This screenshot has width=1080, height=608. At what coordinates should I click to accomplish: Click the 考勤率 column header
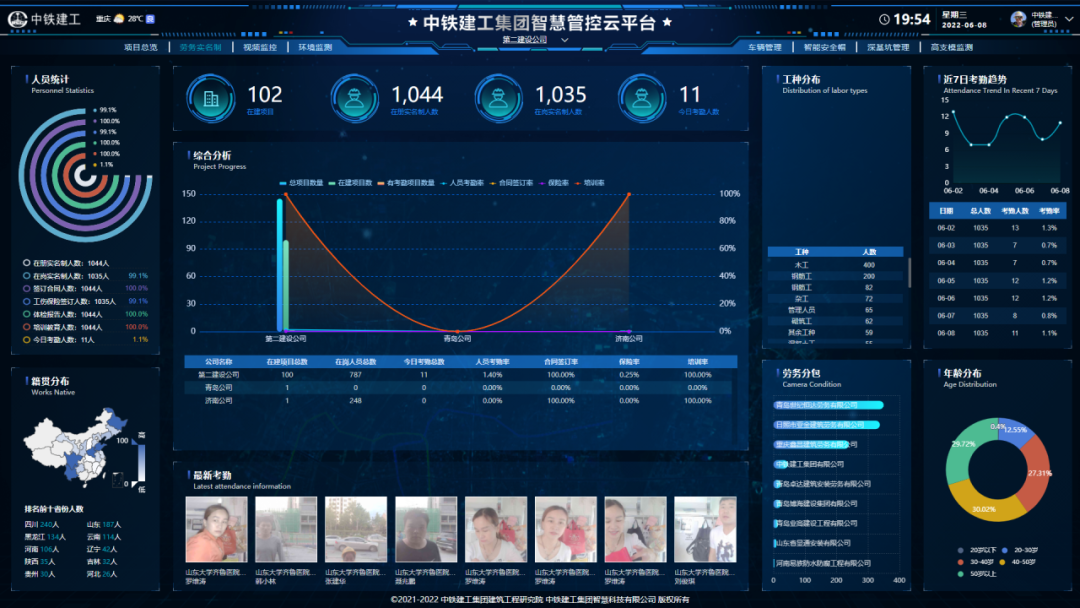[1049, 211]
